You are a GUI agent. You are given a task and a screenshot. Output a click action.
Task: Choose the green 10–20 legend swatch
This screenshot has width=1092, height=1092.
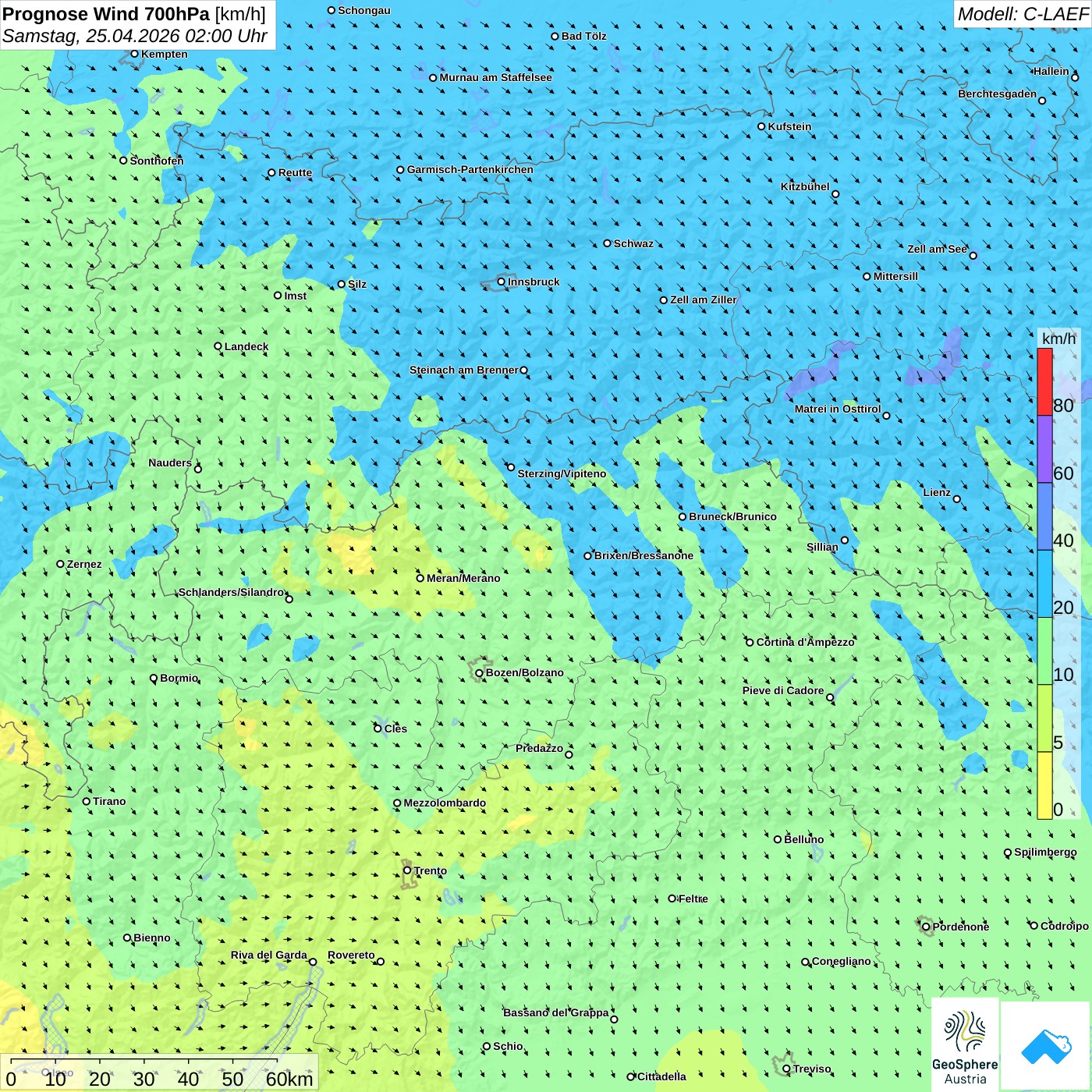click(x=1044, y=651)
